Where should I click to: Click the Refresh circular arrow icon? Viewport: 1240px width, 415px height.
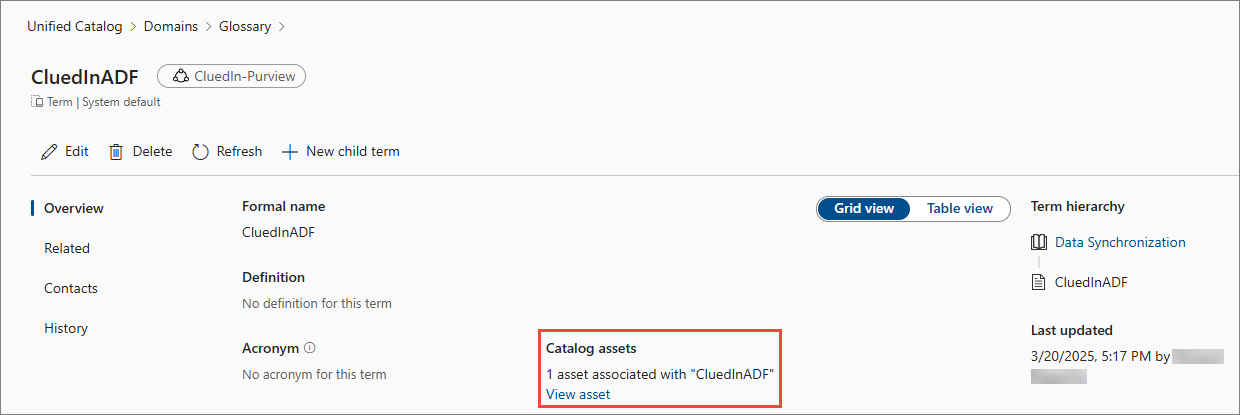[x=200, y=152]
